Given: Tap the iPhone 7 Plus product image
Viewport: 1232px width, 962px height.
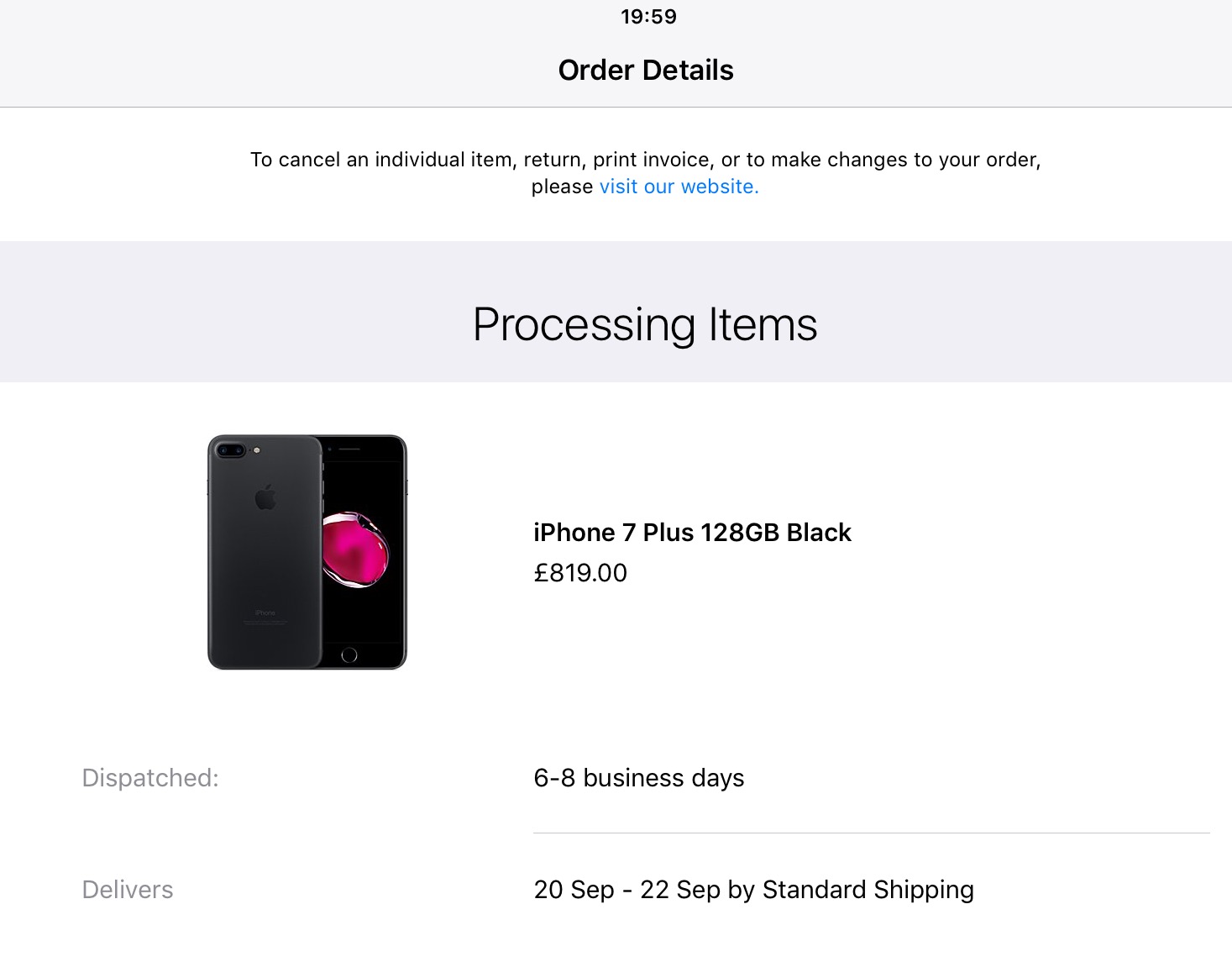Looking at the screenshot, I should [x=307, y=552].
